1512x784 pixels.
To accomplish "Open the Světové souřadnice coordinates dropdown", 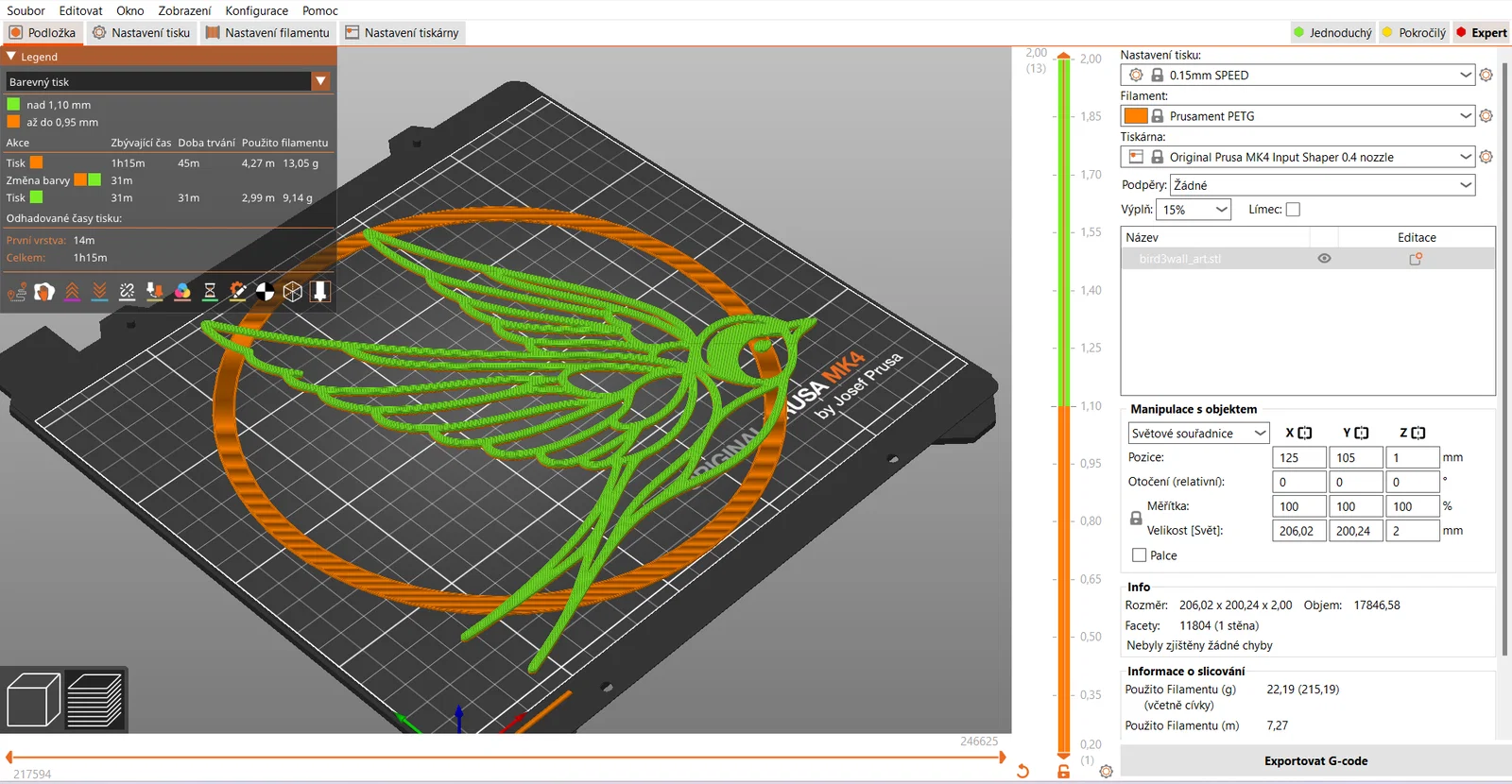I will (x=1198, y=434).
